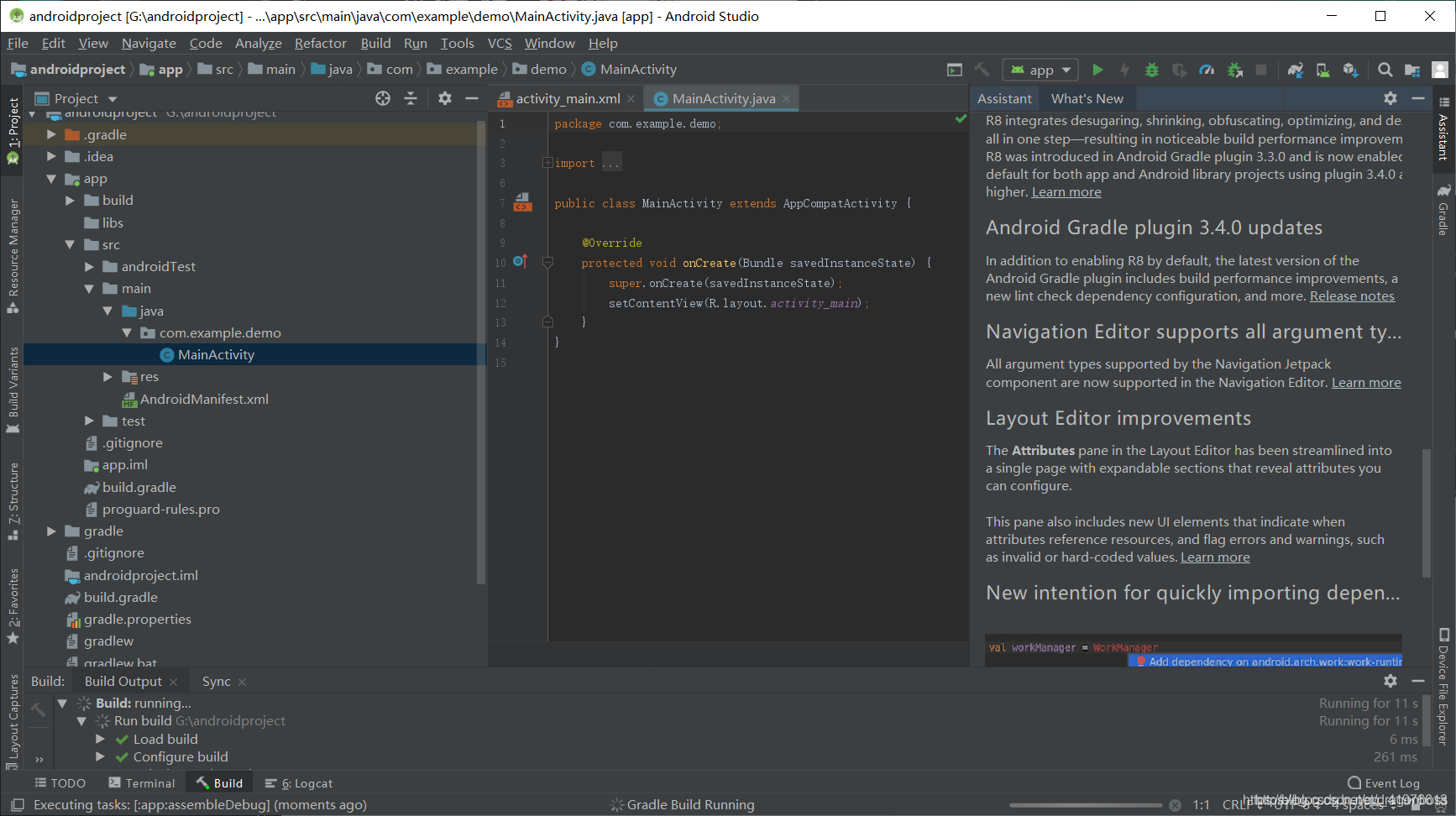Image resolution: width=1456 pixels, height=816 pixels.
Task: Attach debugger to Android process
Action: (1234, 70)
